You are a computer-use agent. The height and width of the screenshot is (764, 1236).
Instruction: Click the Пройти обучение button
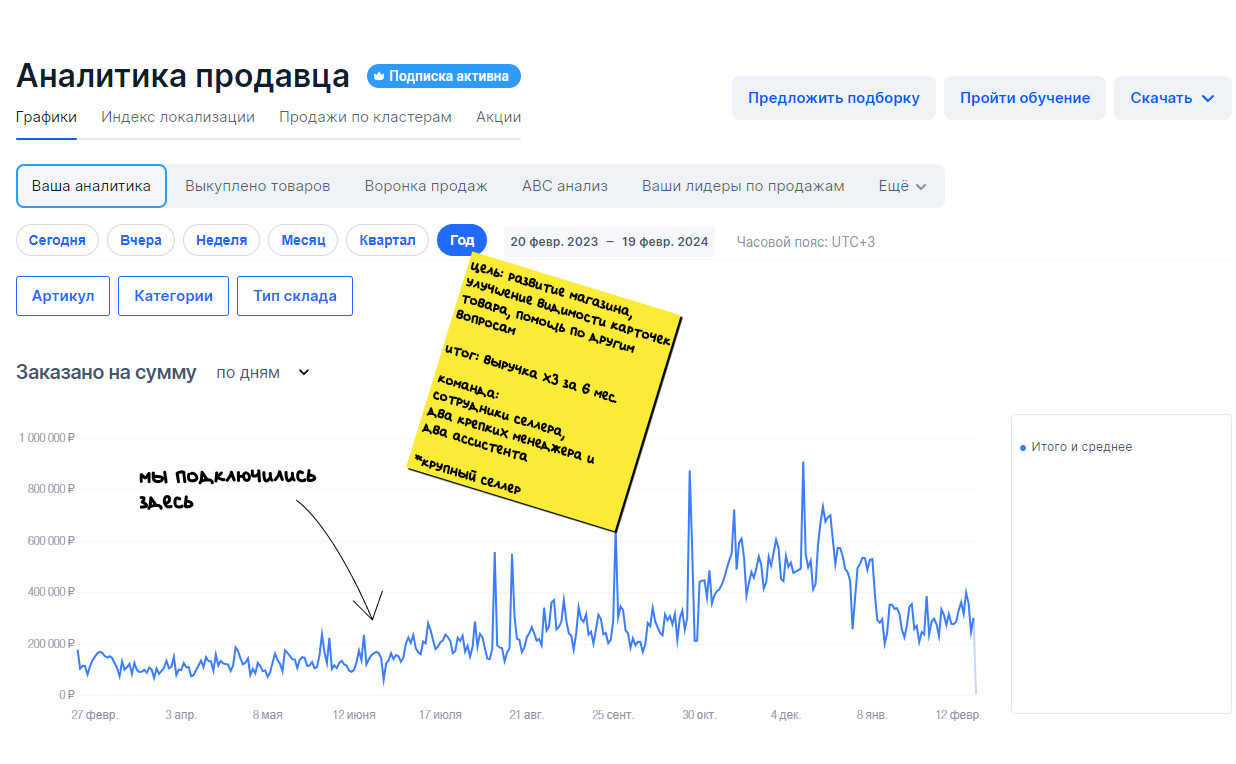(x=1025, y=98)
